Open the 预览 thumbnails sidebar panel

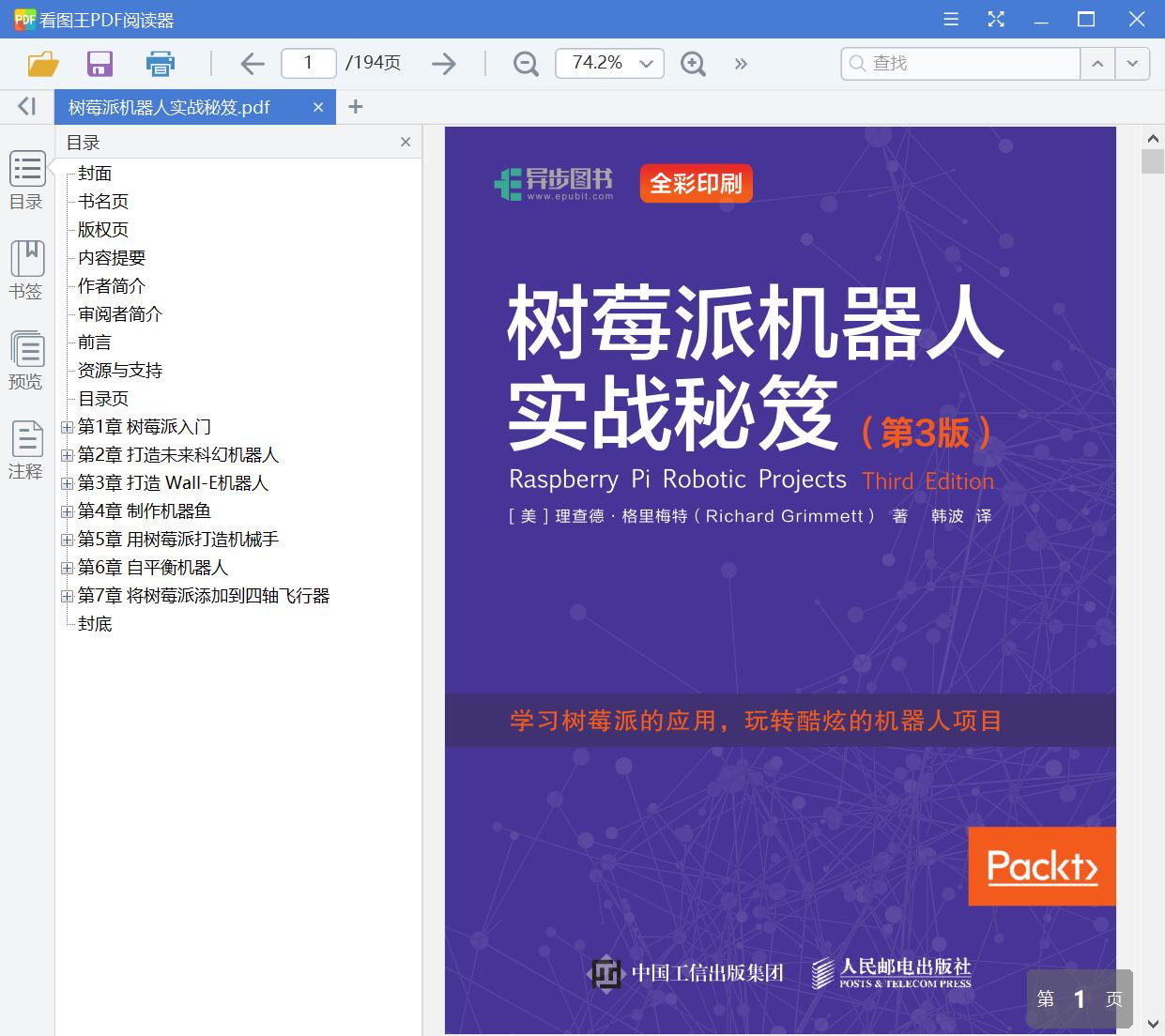tap(26, 360)
